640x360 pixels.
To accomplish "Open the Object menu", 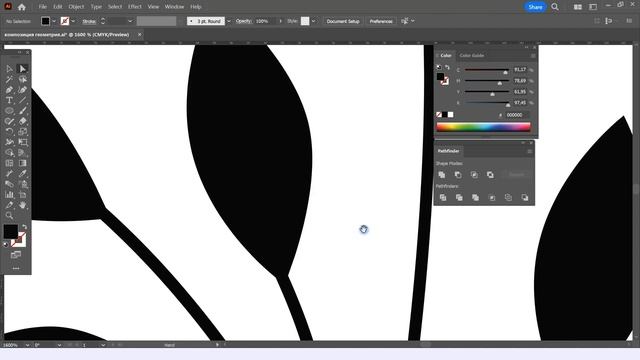I will coord(76,7).
